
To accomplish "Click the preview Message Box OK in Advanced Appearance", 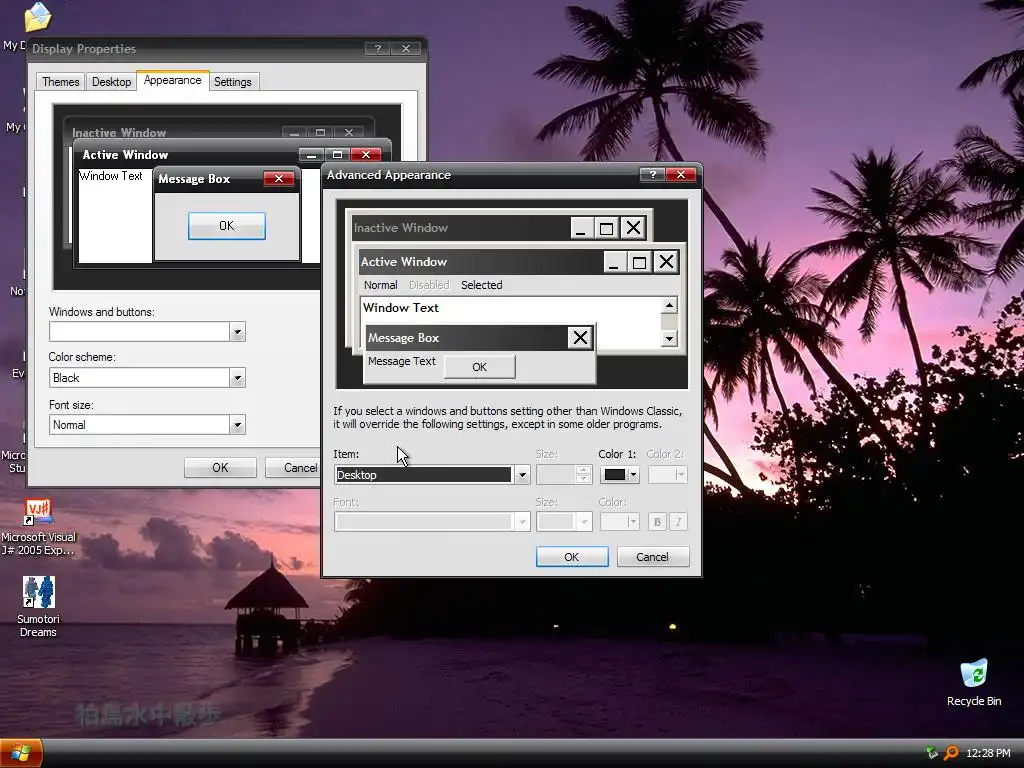I will pos(479,367).
